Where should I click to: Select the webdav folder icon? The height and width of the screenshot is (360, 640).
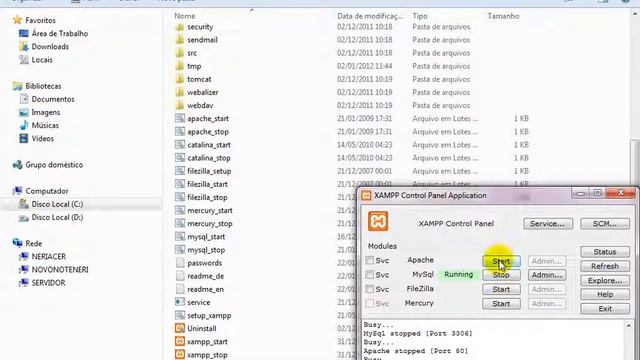coord(180,105)
